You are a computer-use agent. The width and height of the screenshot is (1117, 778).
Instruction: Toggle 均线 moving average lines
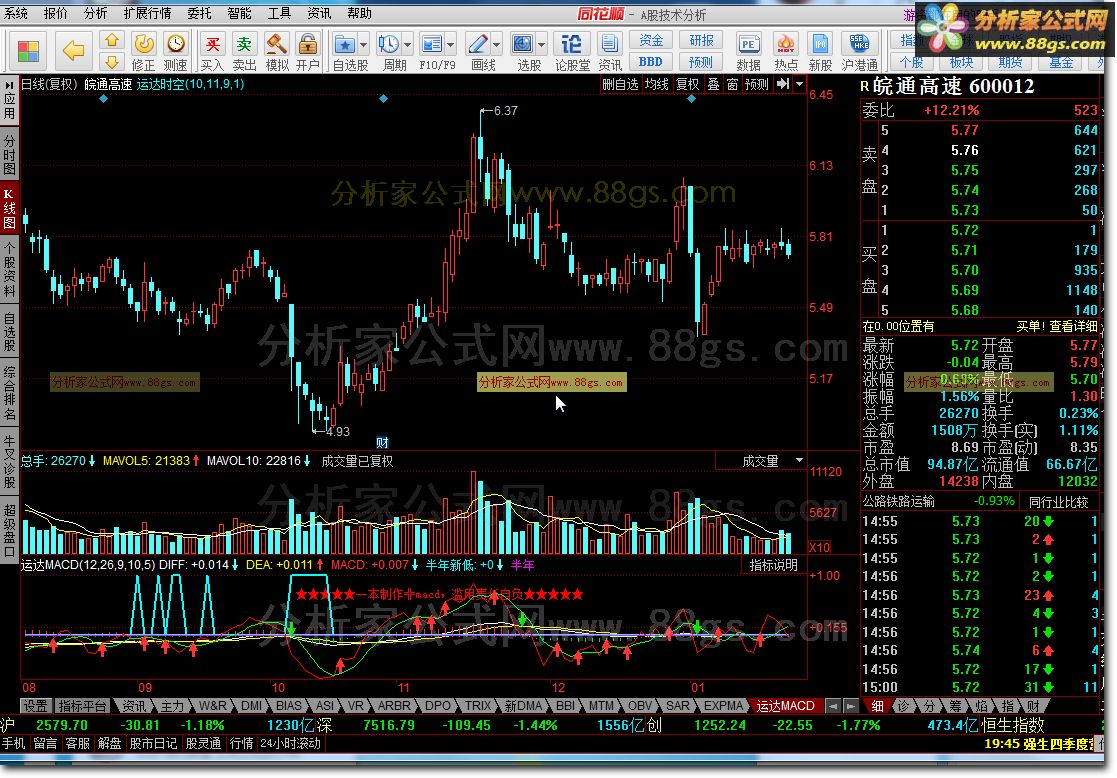(x=656, y=84)
